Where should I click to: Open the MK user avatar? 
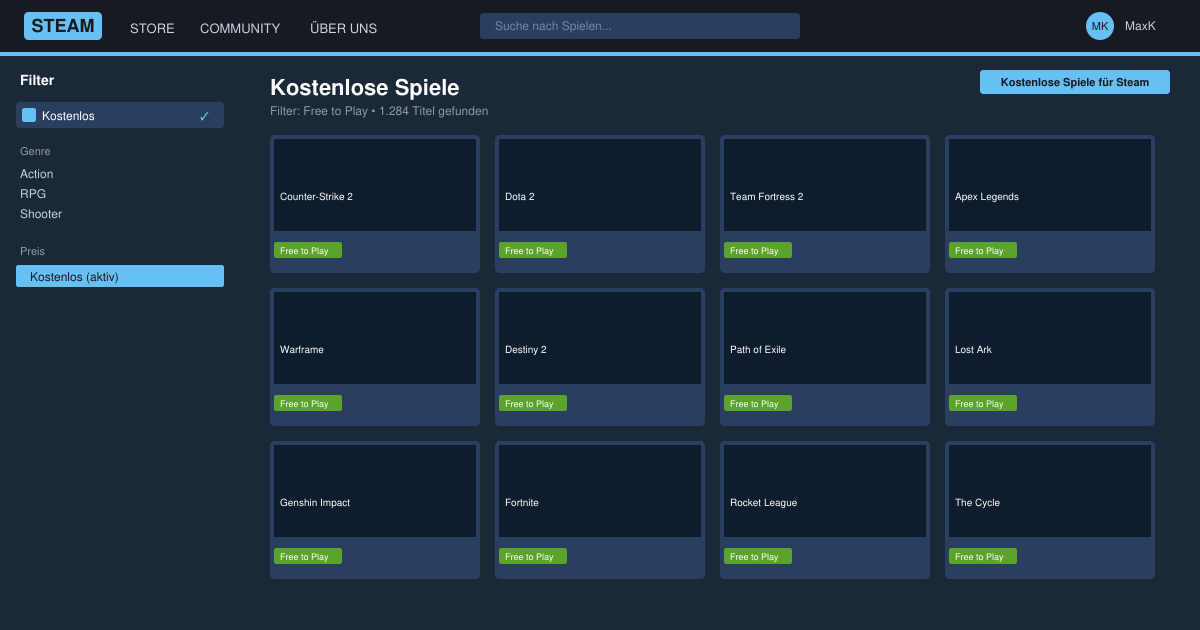(x=1100, y=26)
